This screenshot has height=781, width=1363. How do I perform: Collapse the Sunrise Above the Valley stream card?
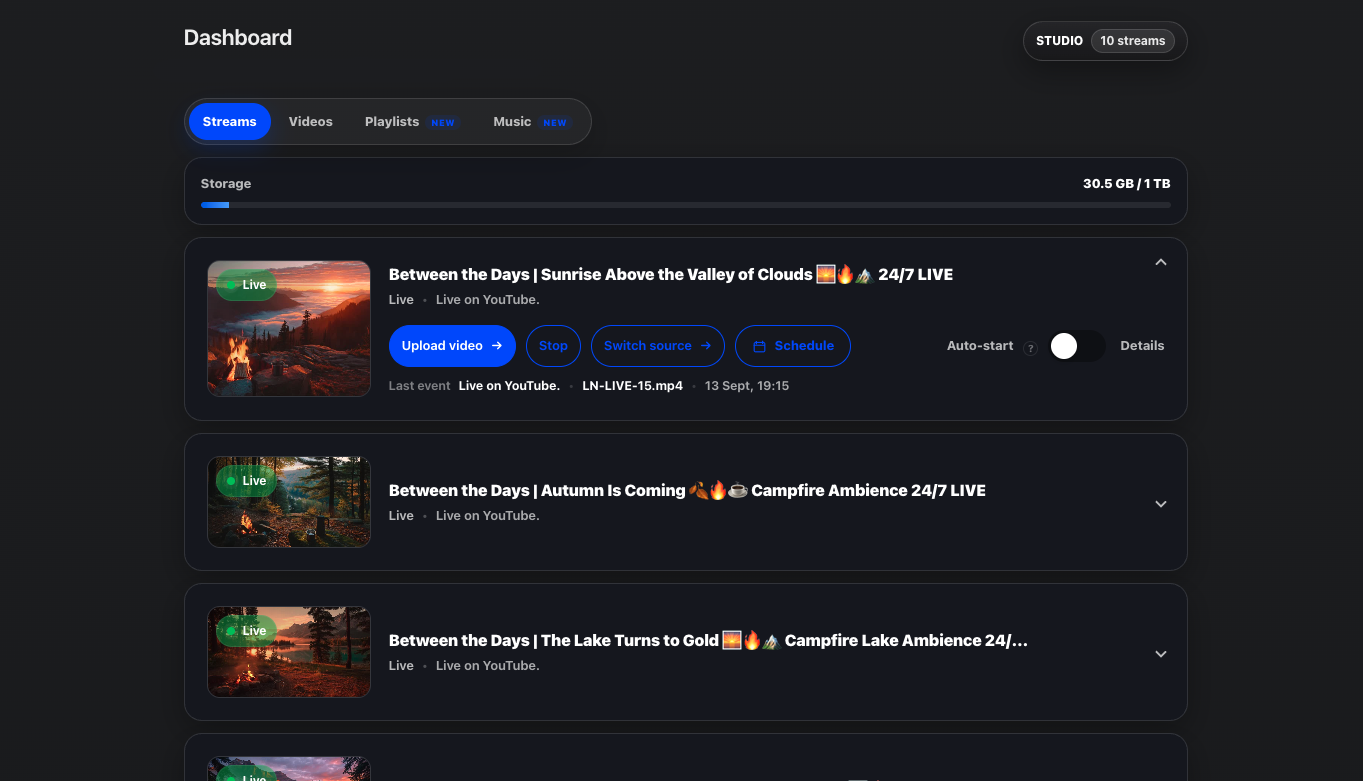coord(1161,262)
